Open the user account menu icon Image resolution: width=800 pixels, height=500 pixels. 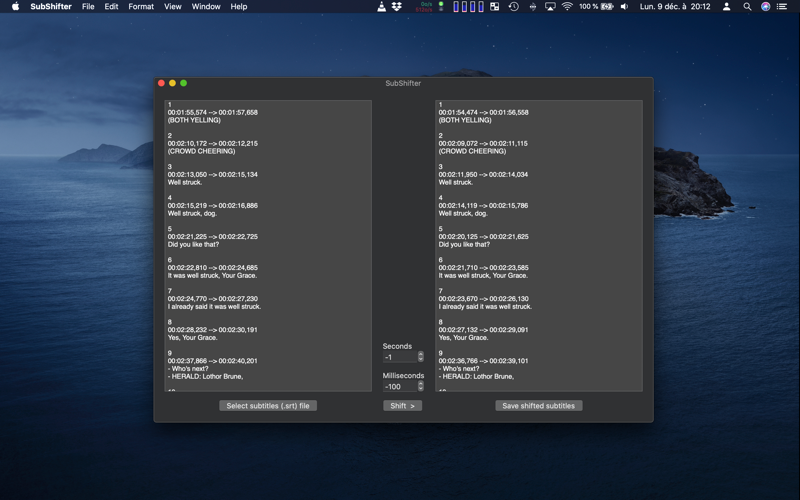pos(727,7)
